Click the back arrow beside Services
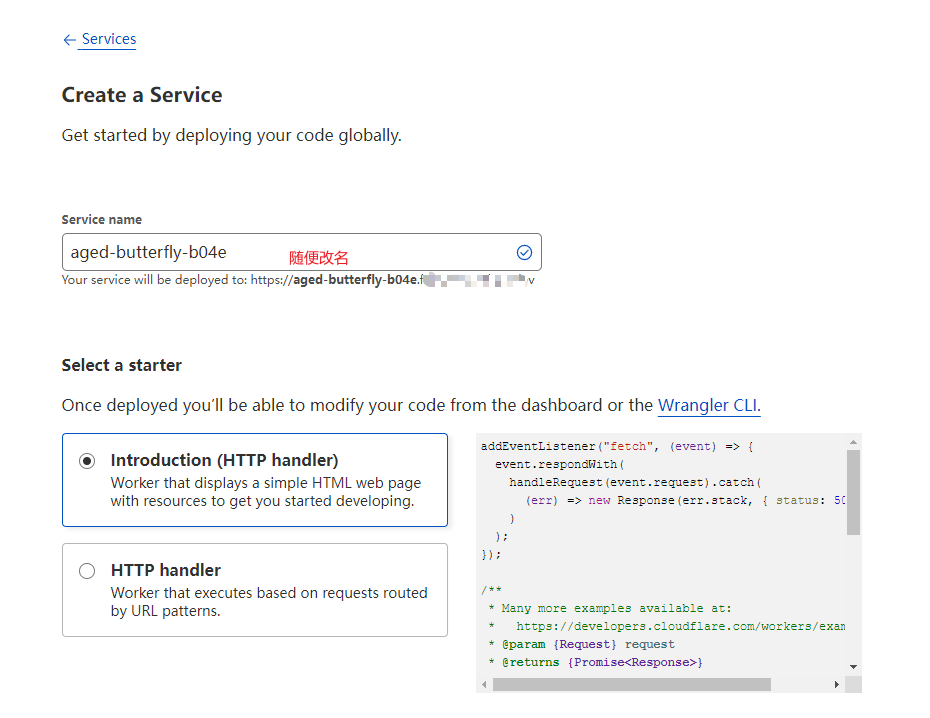 click(x=69, y=40)
